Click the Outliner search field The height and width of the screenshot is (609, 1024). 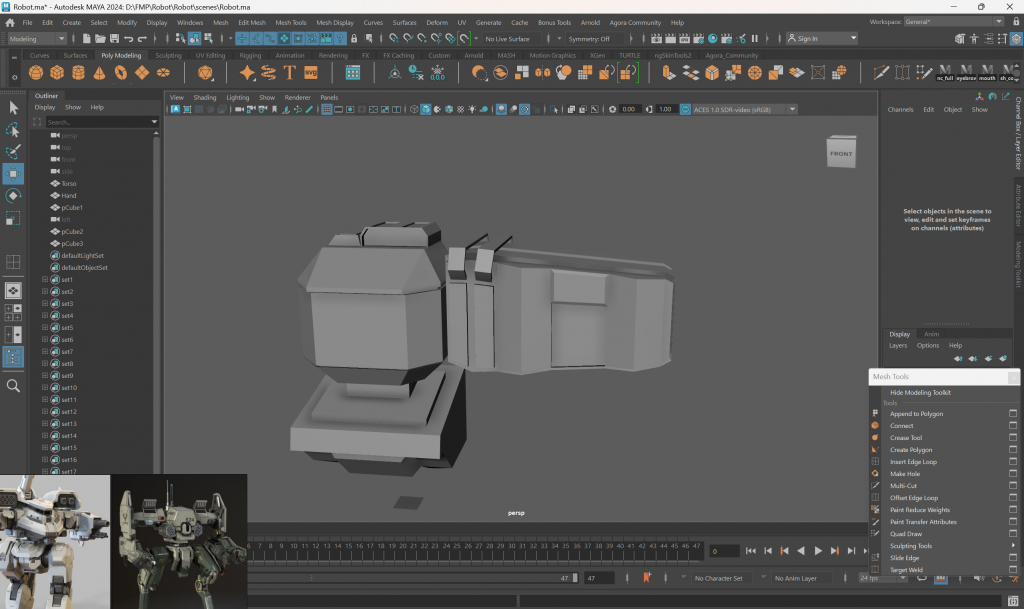(x=97, y=122)
